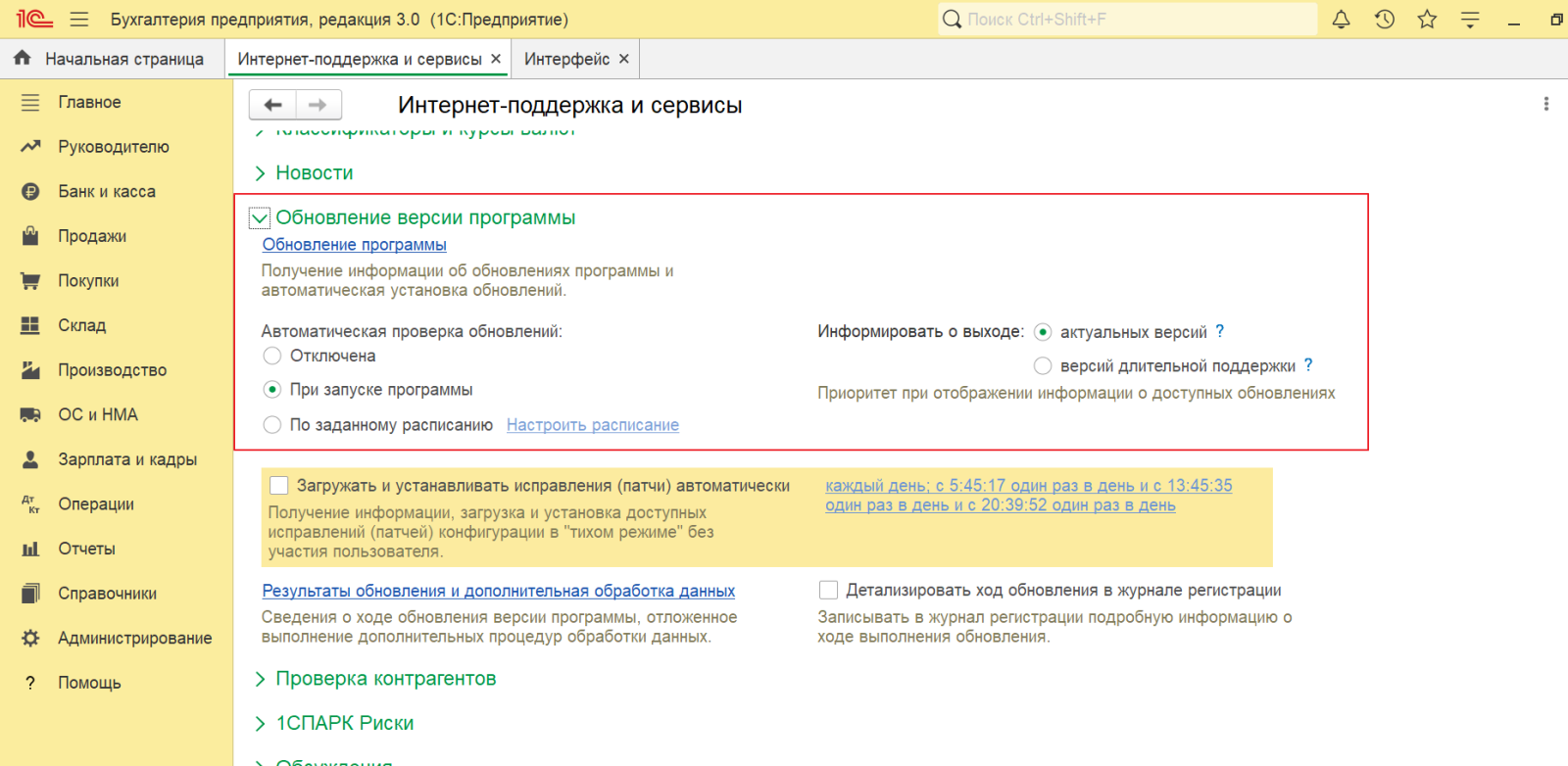This screenshot has width=1568, height=766.
Task: Click the Настроить расписание link
Action: tap(592, 425)
